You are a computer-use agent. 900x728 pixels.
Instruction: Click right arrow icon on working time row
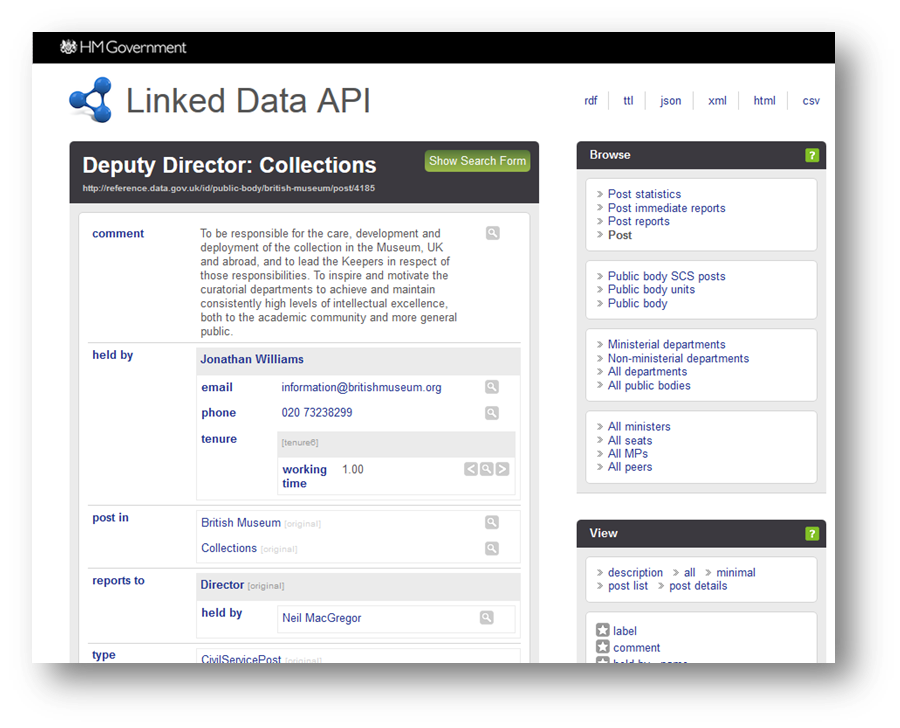(502, 469)
